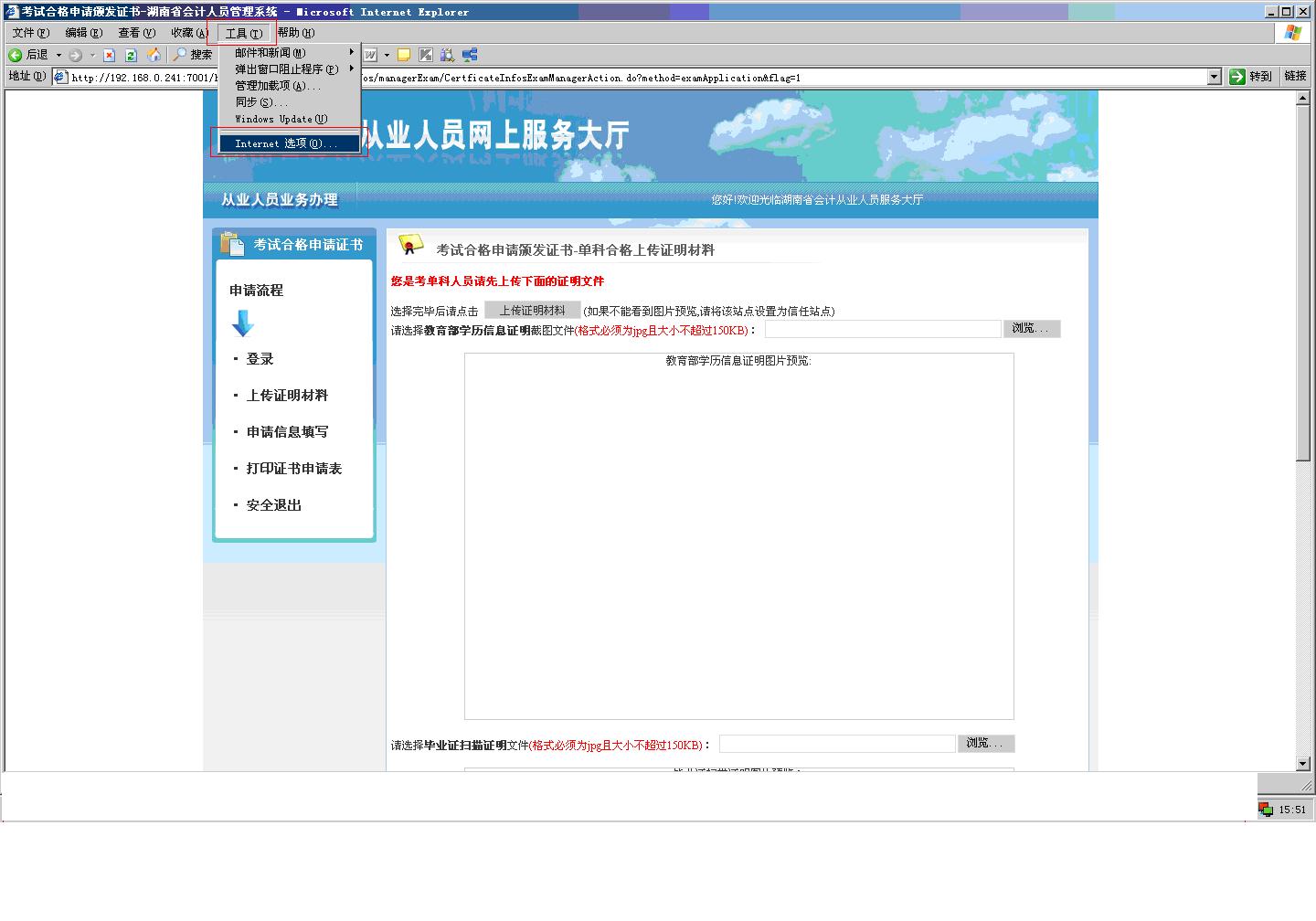Image resolution: width=1316 pixels, height=921 pixels.
Task: Choose 管理加载项 menu entry
Action: (x=289, y=86)
